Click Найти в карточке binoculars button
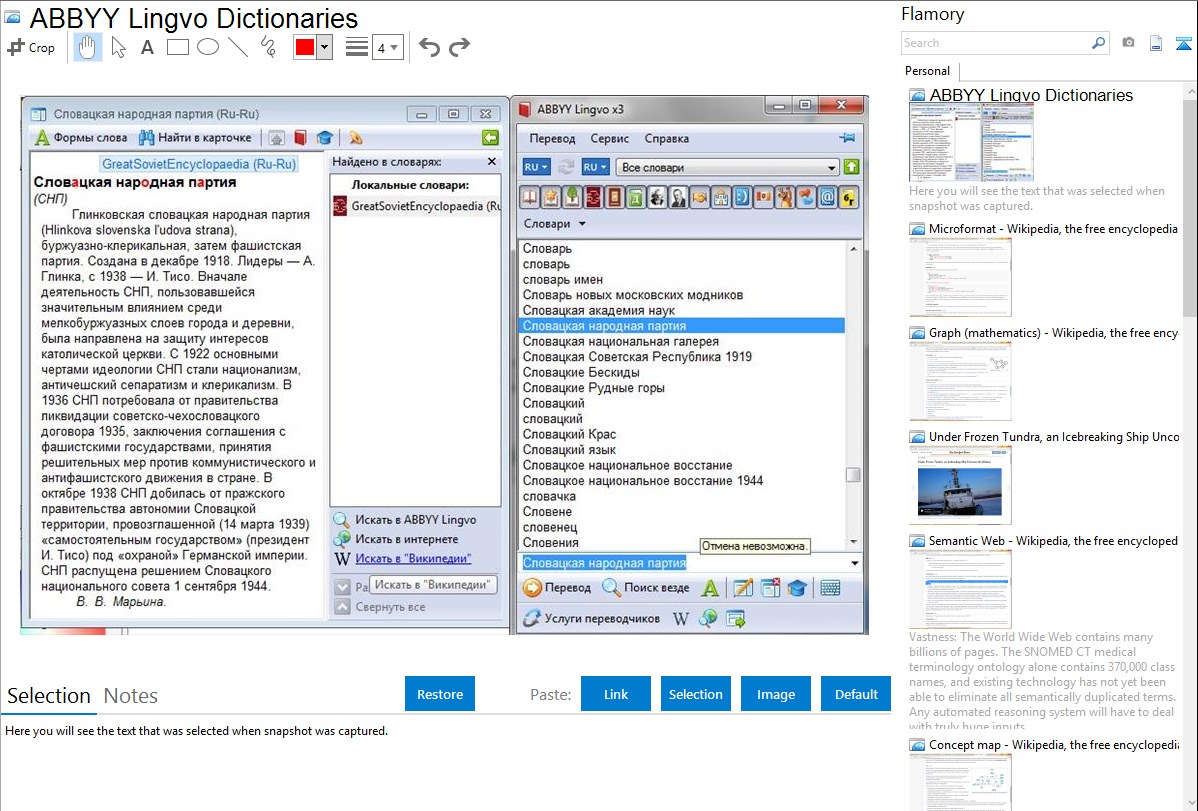This screenshot has width=1198, height=811. [195, 138]
